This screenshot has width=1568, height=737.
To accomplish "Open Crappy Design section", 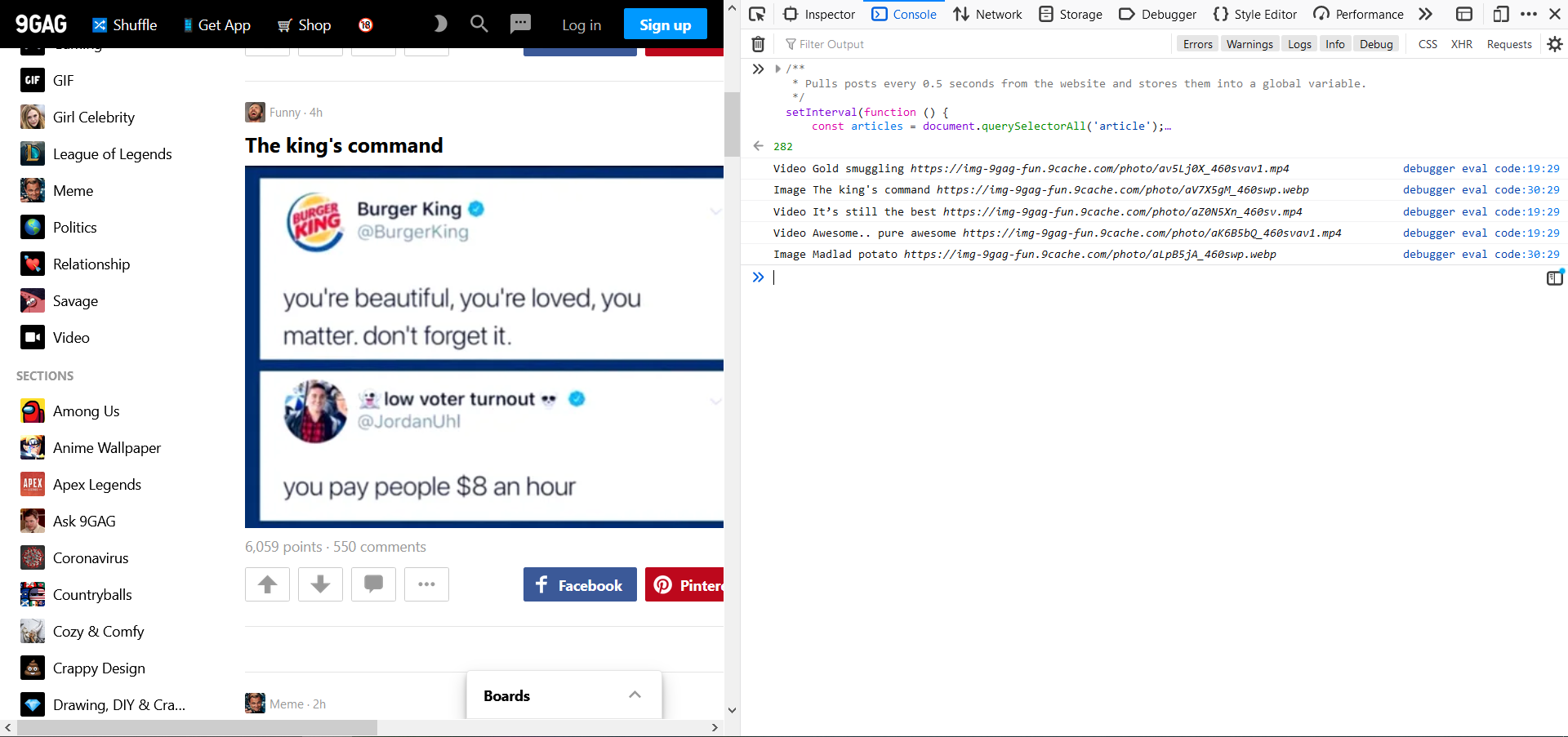I will click(83, 668).
